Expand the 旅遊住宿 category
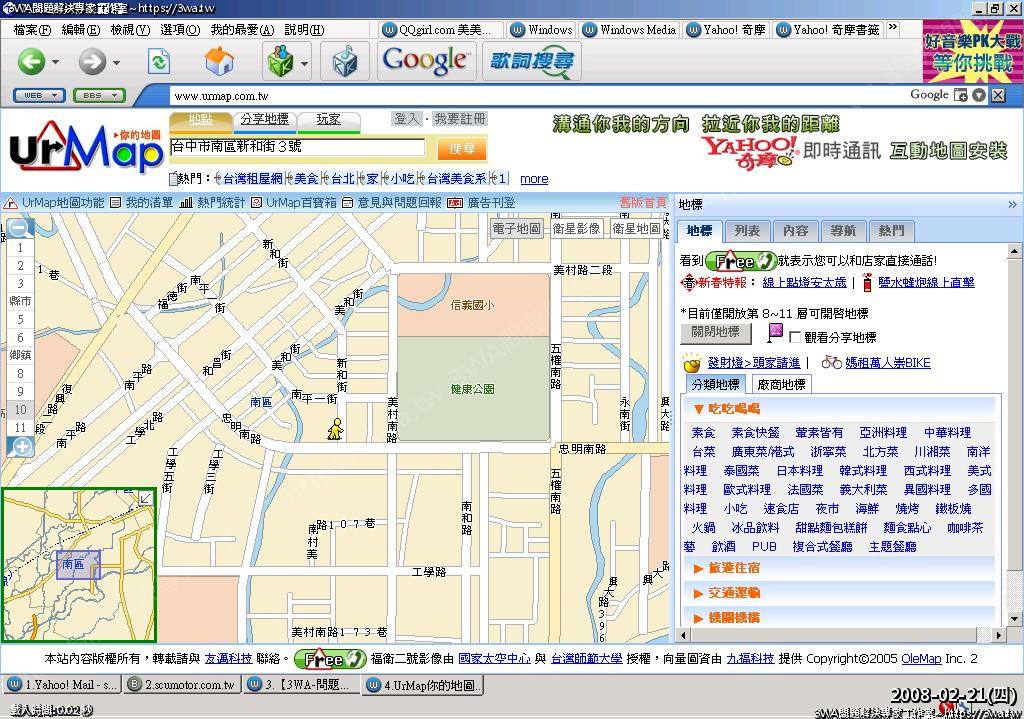The height and width of the screenshot is (719, 1024). point(734,567)
